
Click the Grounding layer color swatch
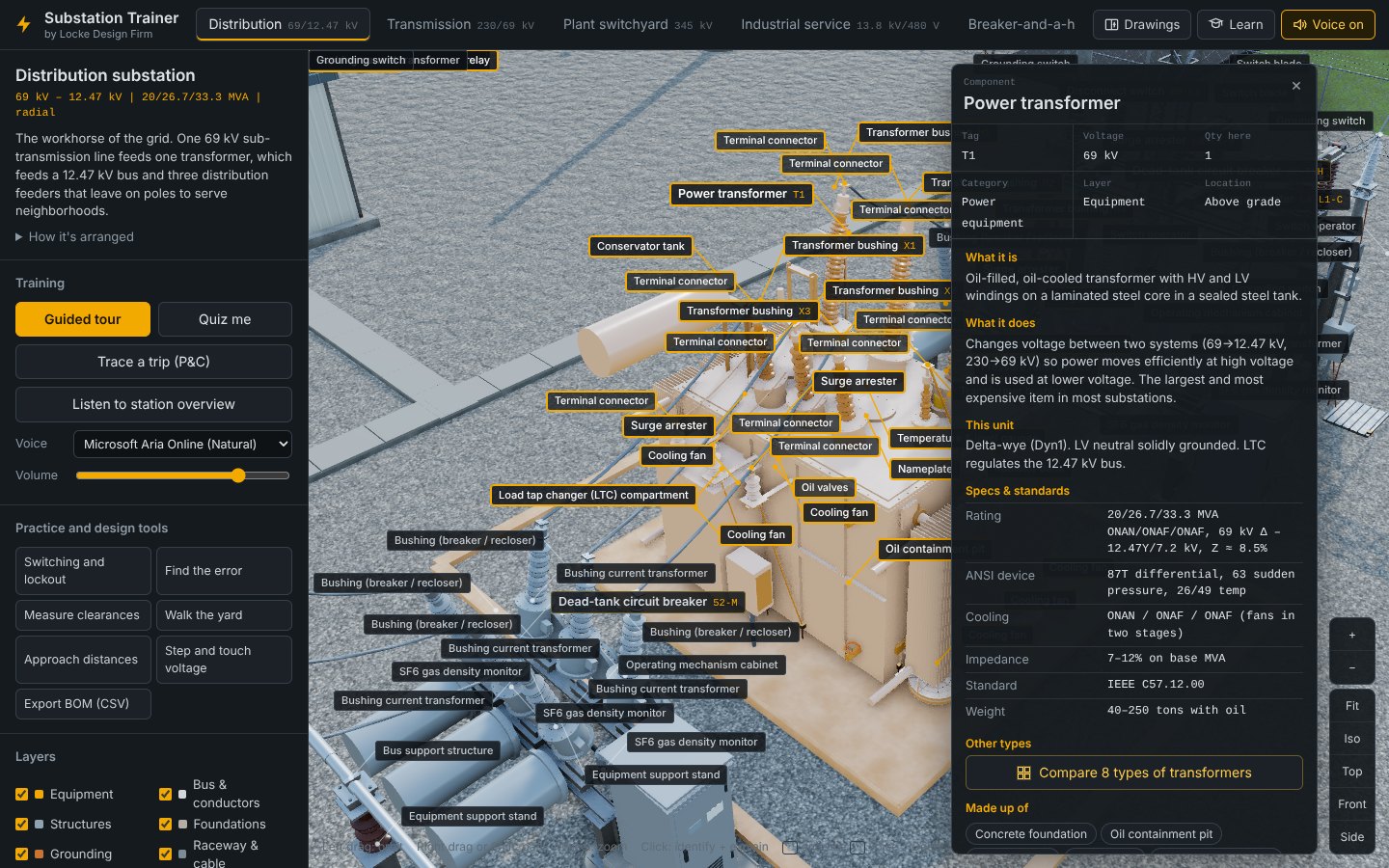pyautogui.click(x=40, y=854)
